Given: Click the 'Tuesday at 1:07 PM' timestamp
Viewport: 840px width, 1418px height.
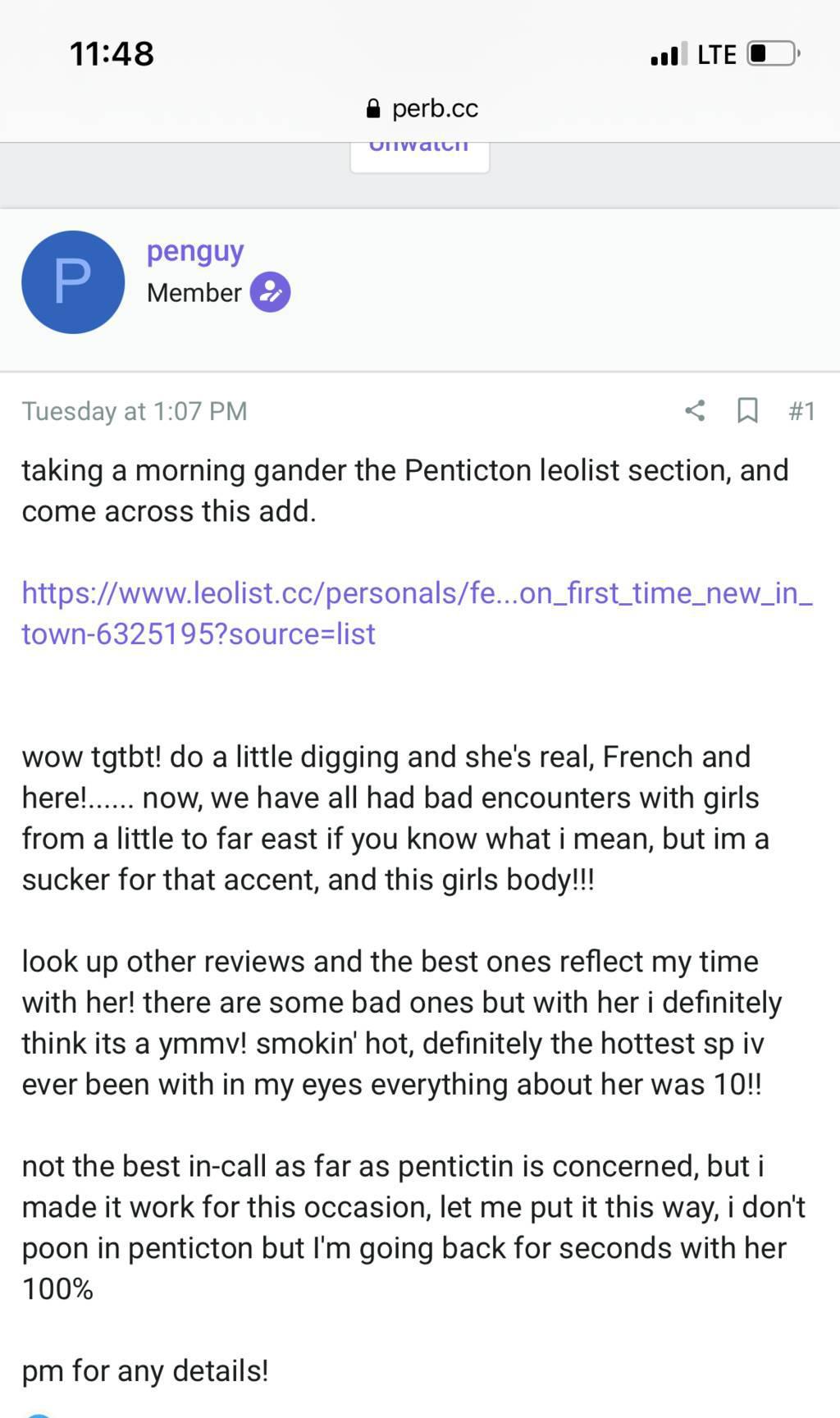Looking at the screenshot, I should [x=135, y=411].
